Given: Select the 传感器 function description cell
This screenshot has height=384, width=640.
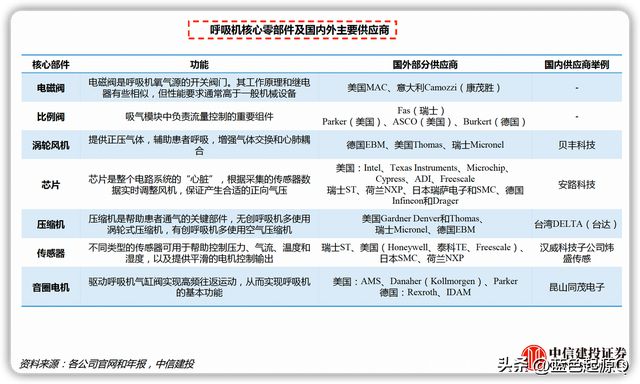Looking at the screenshot, I should 199,253.
